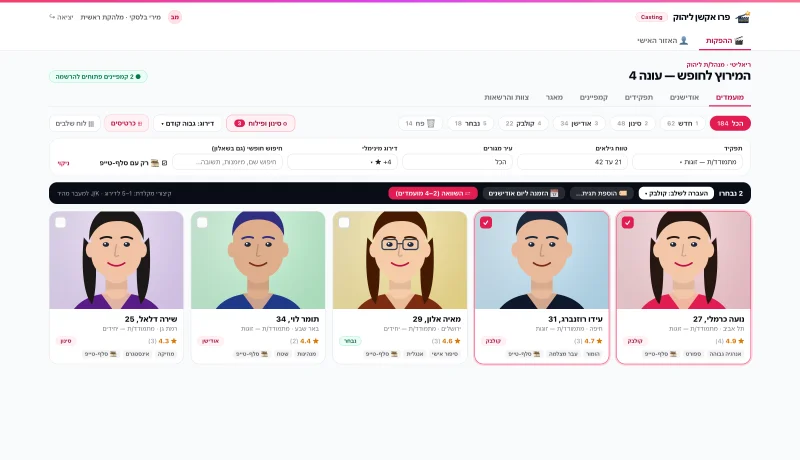The image size is (800, 460).
Task: Check the selection box on מאיה אלון's card
Action: pyautogui.click(x=344, y=223)
